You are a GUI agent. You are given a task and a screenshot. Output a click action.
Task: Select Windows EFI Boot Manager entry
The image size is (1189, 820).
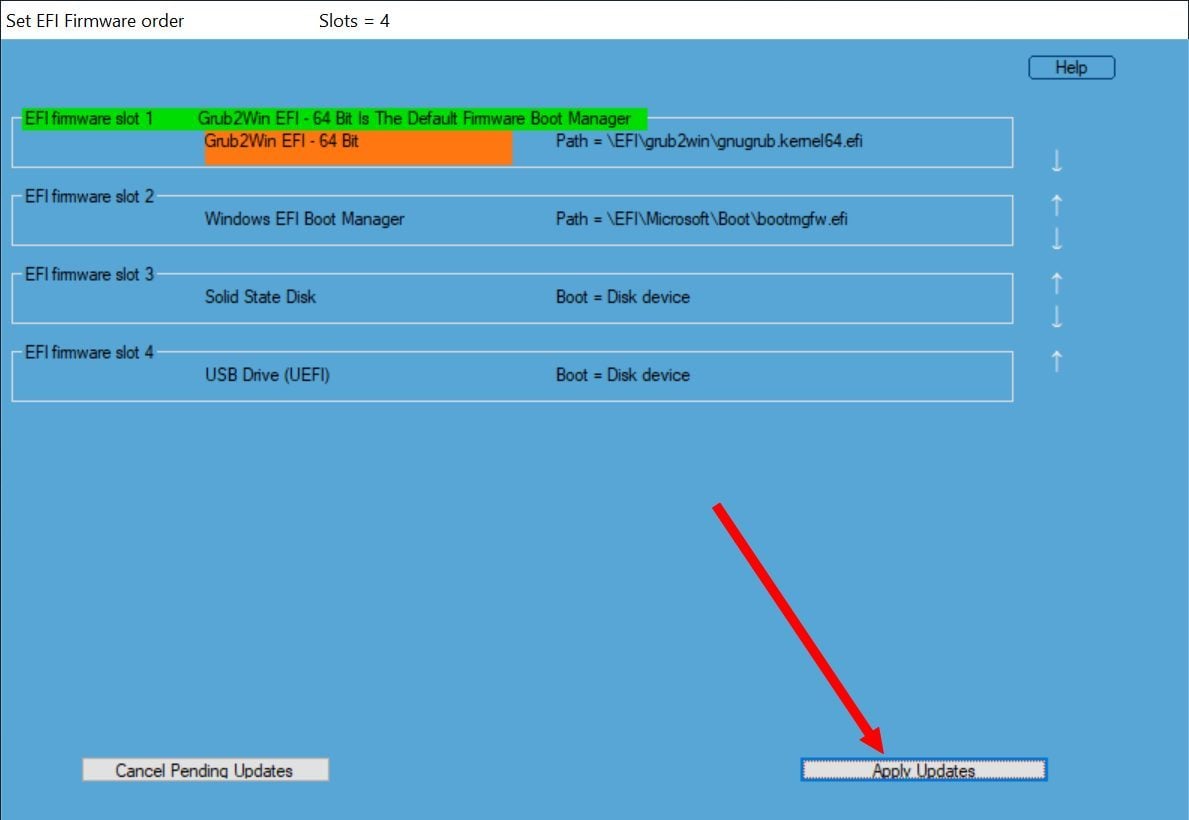[304, 219]
